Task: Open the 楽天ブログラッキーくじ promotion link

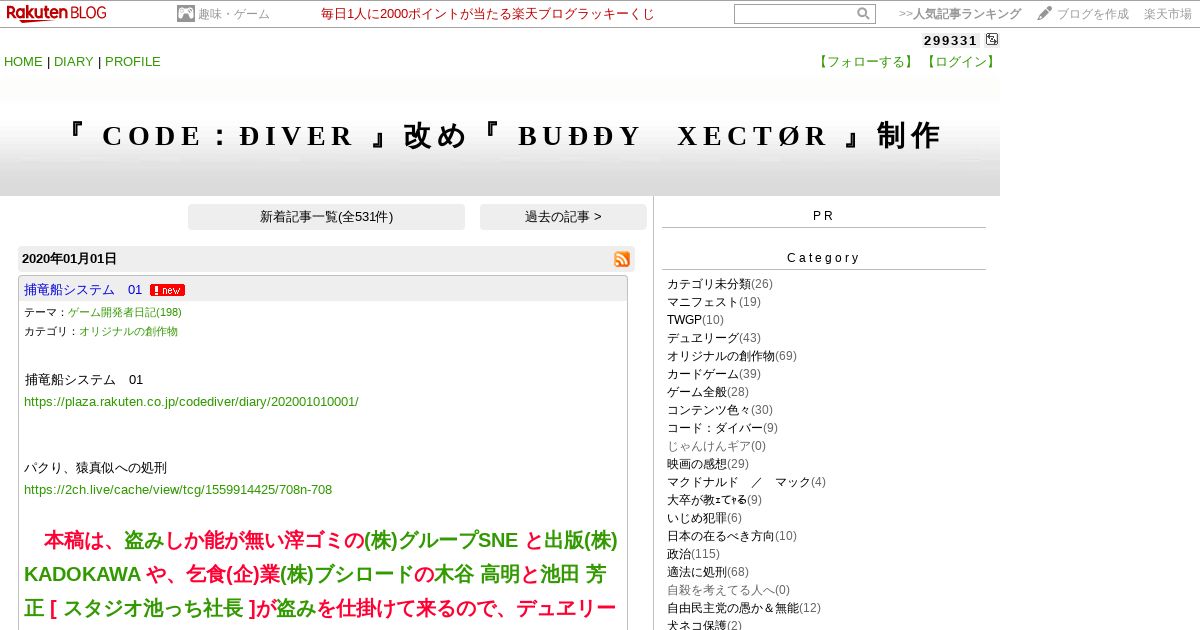Action: point(488,14)
